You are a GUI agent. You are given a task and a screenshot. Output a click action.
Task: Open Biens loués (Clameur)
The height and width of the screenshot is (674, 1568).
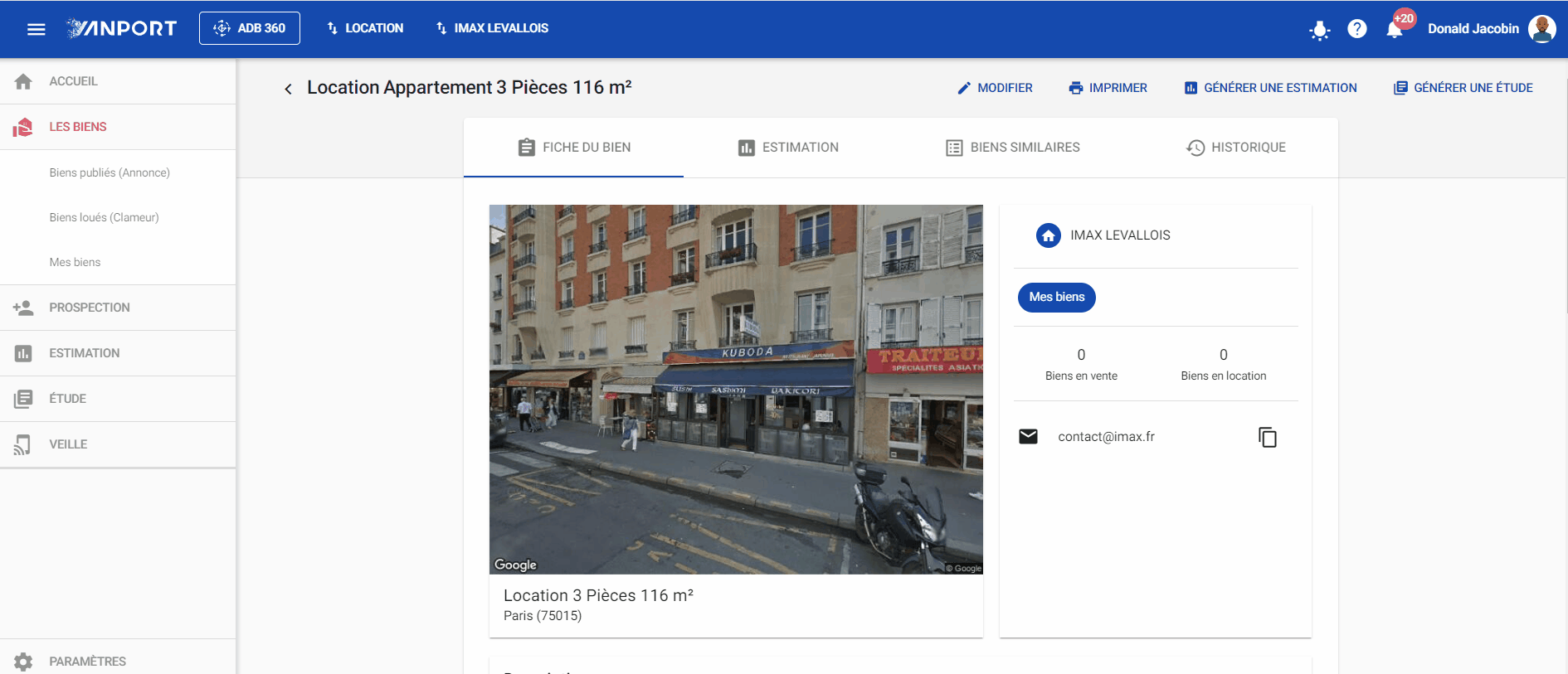[x=104, y=217]
